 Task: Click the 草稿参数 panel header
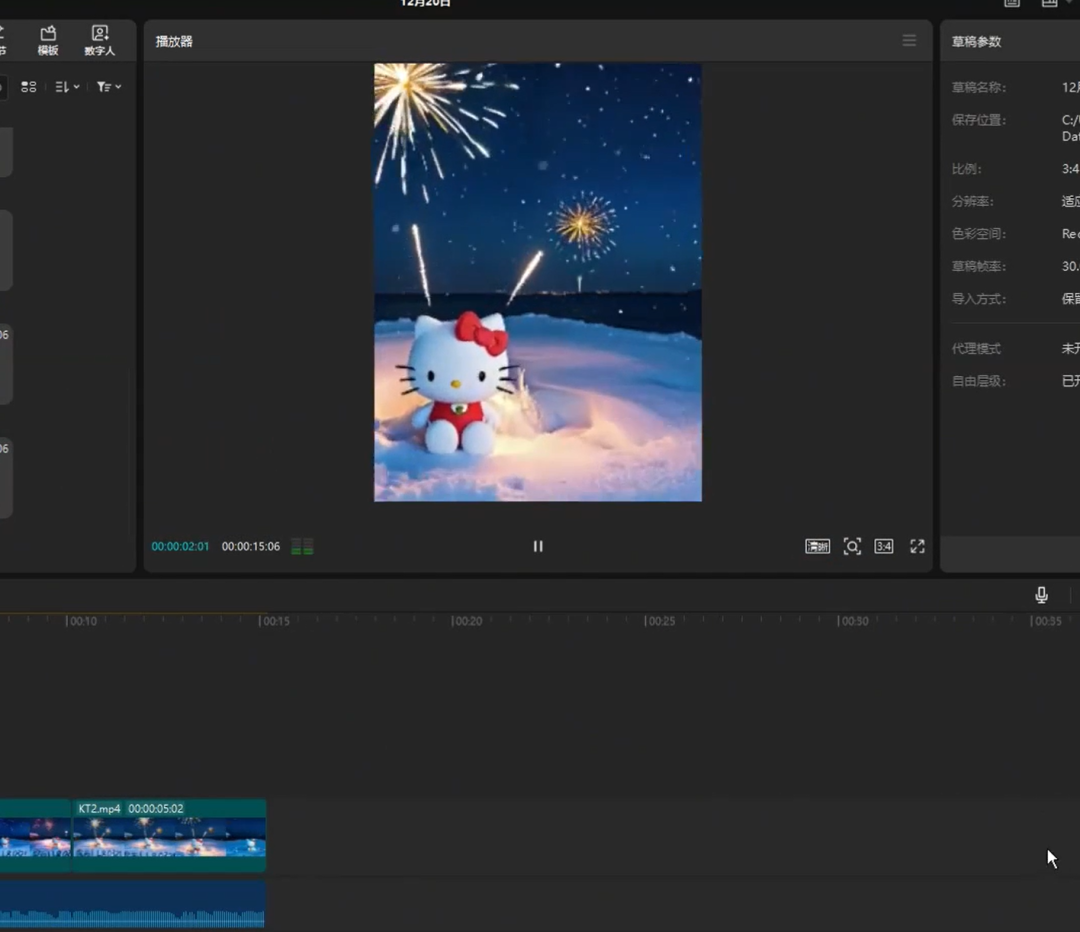976,42
